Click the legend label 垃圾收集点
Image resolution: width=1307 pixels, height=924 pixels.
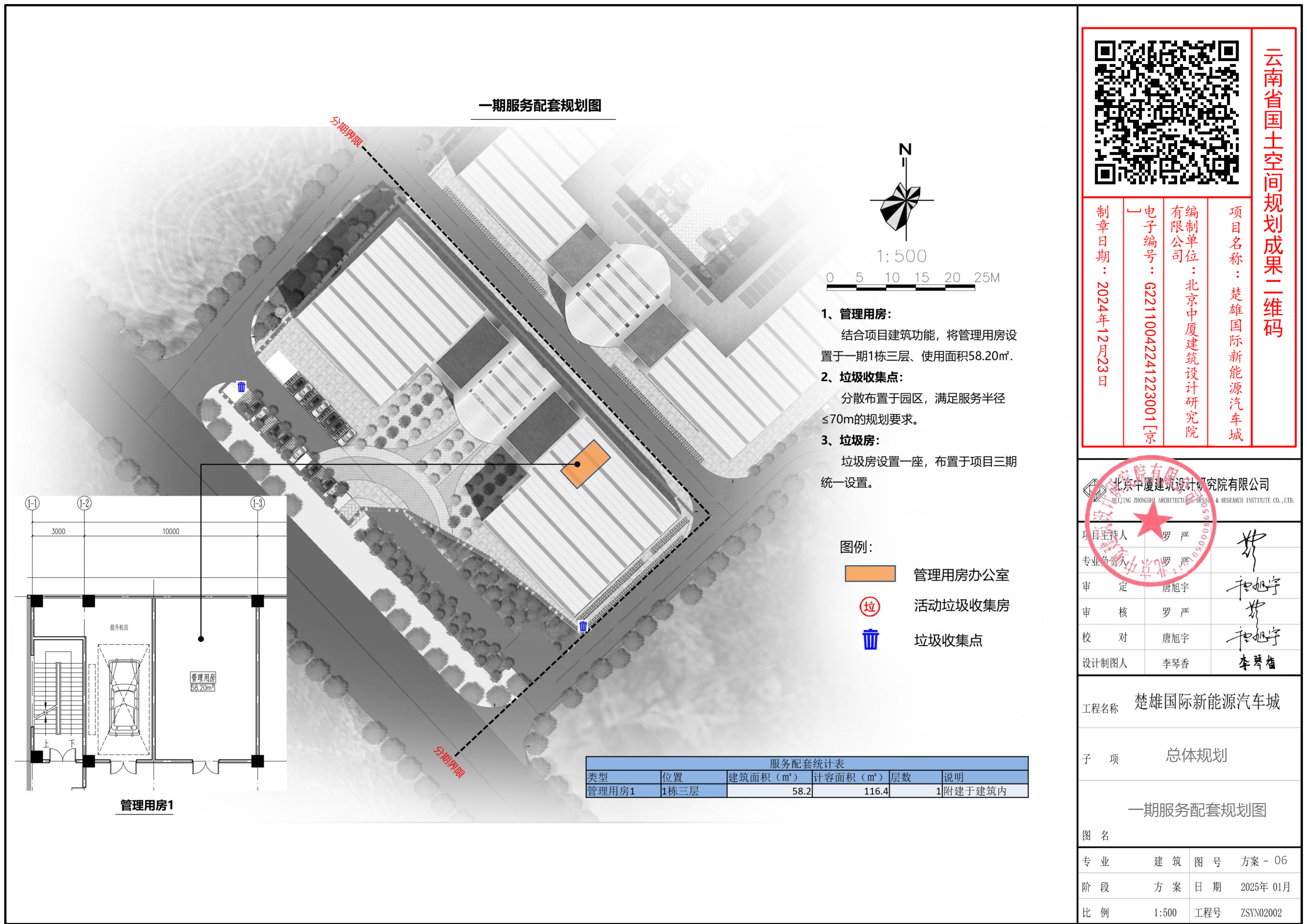948,641
